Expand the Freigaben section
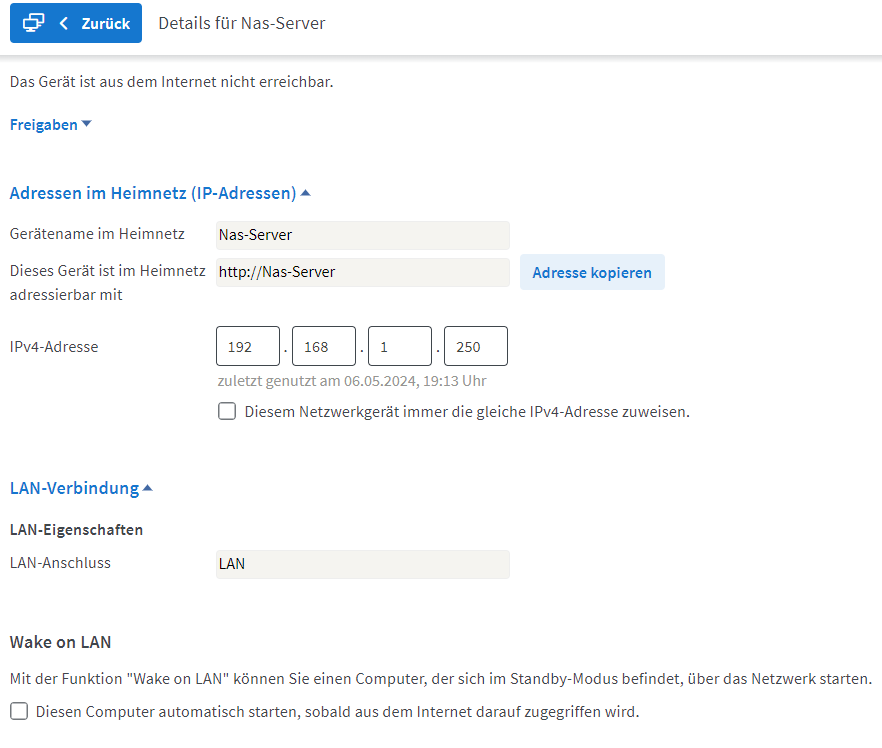The height and width of the screenshot is (748, 882). point(44,124)
